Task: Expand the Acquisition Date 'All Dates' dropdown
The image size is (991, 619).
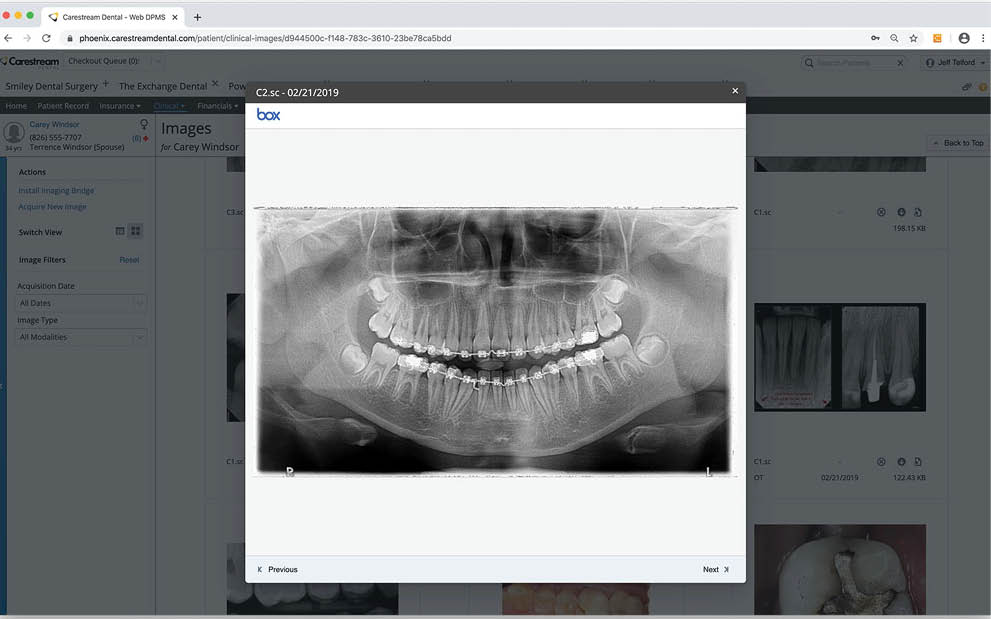Action: point(81,303)
